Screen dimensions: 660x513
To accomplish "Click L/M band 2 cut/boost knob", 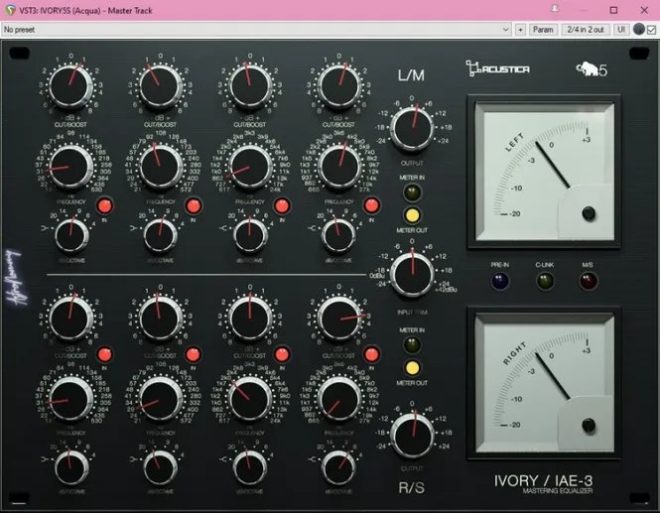I will 160,86.
